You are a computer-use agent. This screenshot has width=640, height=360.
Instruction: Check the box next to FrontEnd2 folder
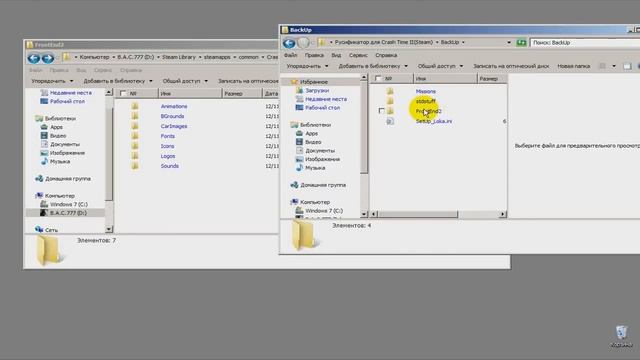click(x=381, y=111)
